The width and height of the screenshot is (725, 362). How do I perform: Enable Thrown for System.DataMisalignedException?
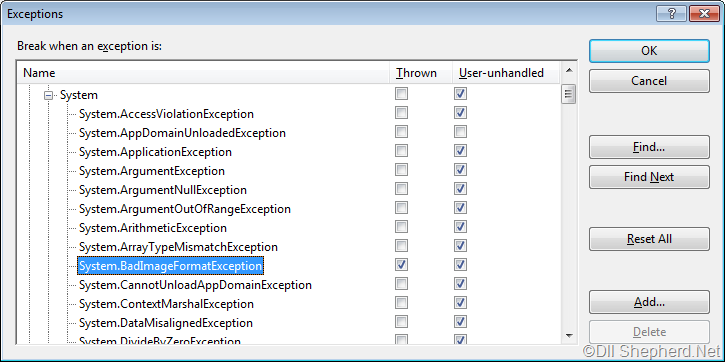pyautogui.click(x=401, y=321)
